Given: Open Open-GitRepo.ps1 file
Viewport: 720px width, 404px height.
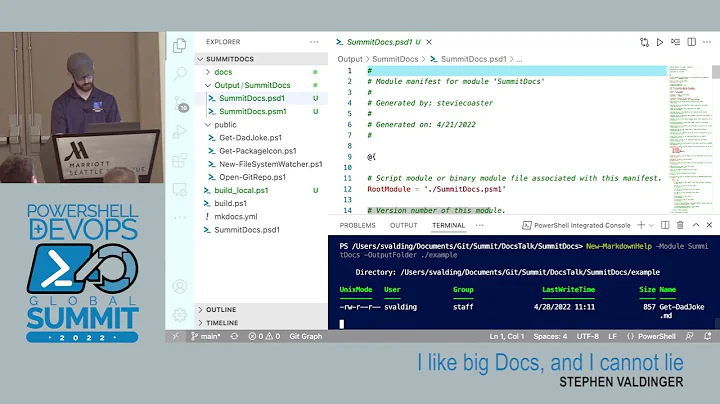Looking at the screenshot, I should point(261,177).
